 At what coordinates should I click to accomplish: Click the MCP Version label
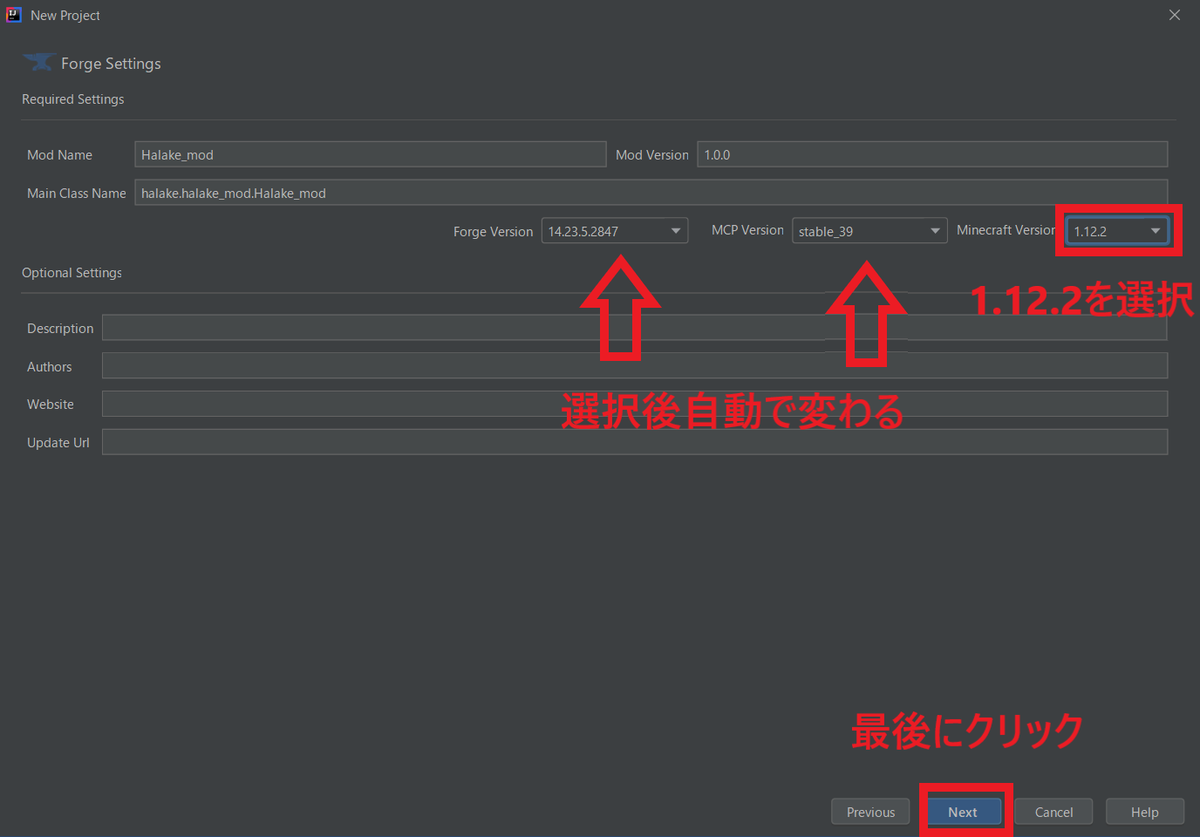click(x=747, y=230)
